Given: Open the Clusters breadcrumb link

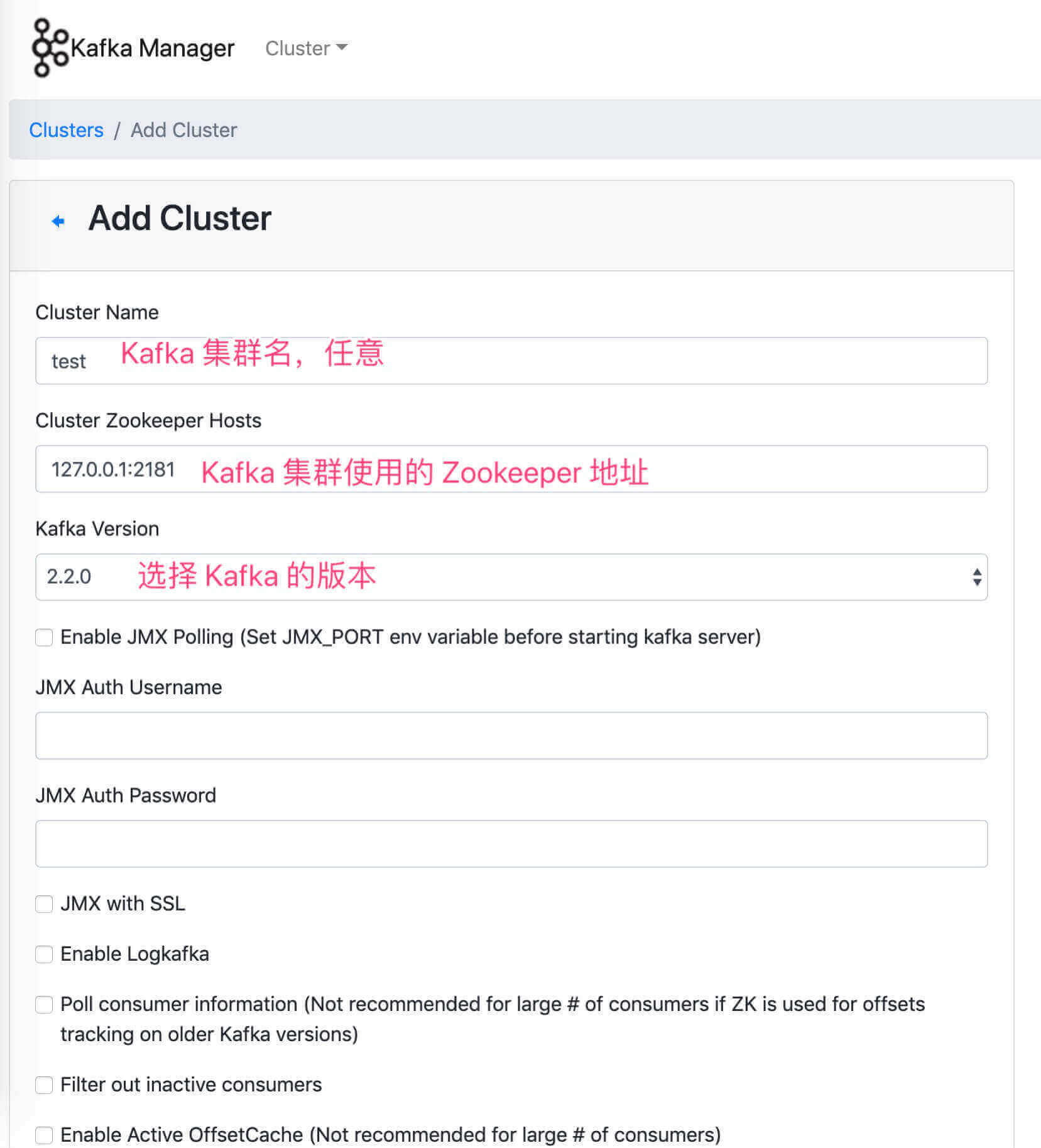Looking at the screenshot, I should click(x=66, y=130).
